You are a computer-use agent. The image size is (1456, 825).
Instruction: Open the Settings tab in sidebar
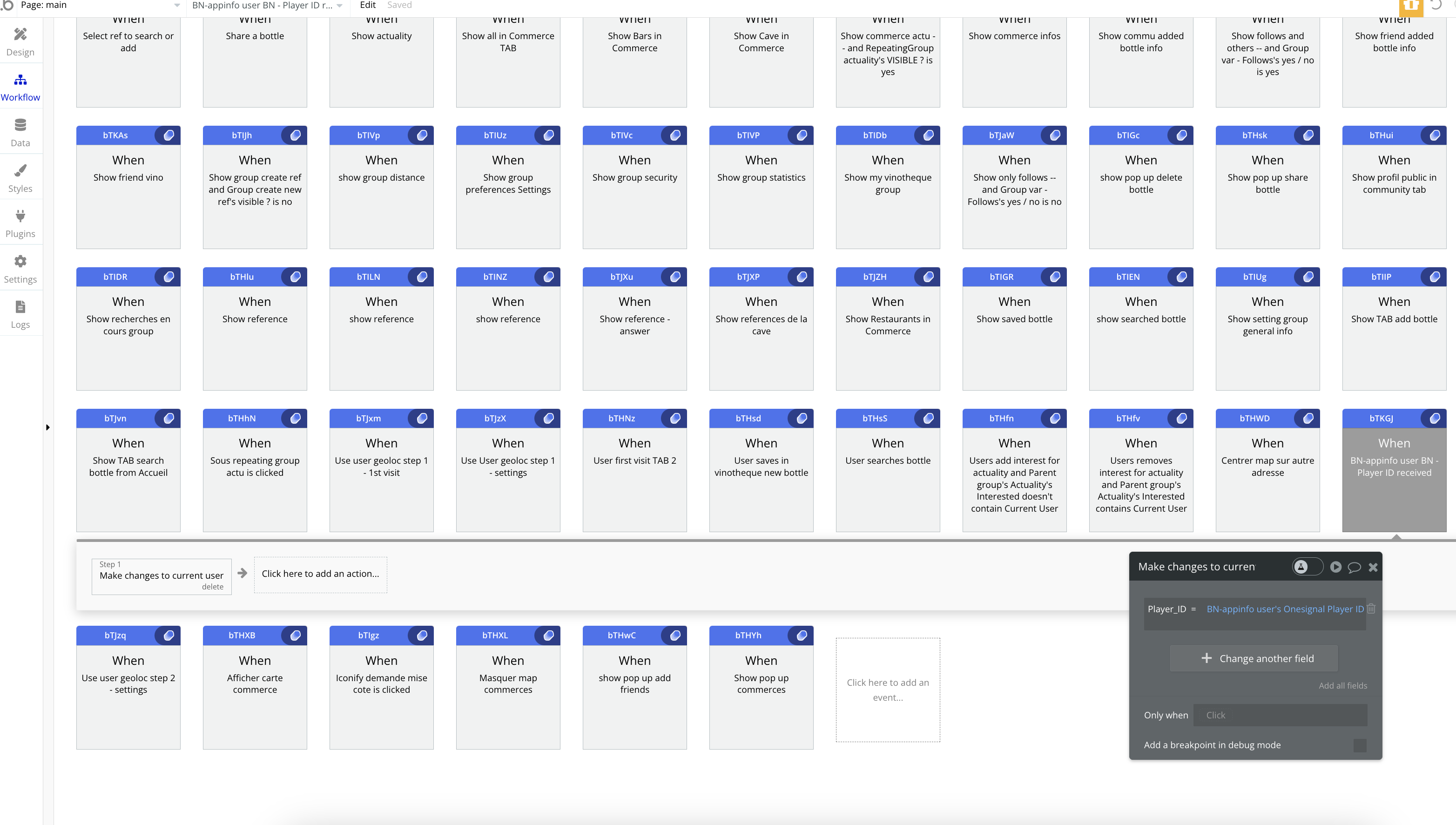point(20,269)
